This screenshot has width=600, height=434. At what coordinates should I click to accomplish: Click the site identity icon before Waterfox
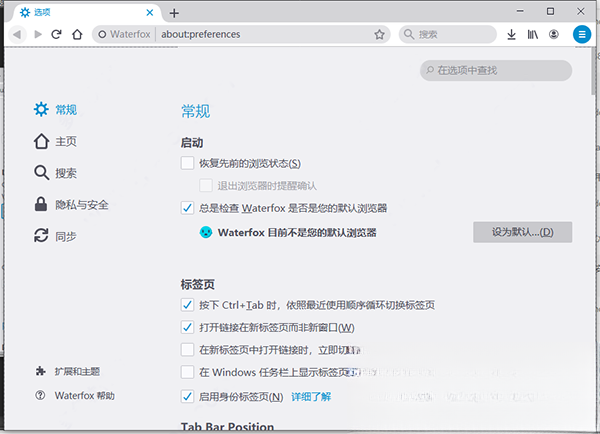click(102, 34)
